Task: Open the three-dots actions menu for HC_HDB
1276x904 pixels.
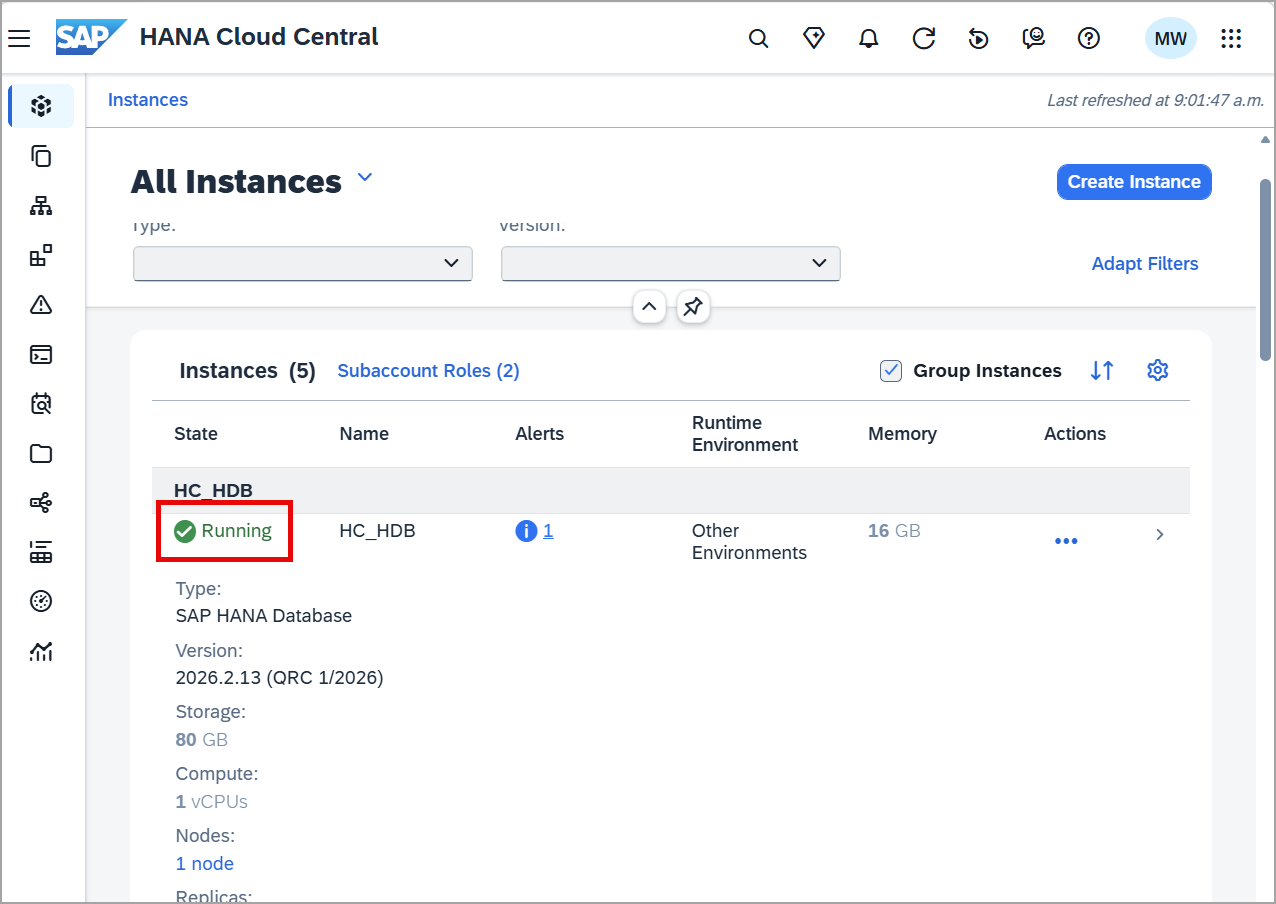Action: tap(1066, 541)
